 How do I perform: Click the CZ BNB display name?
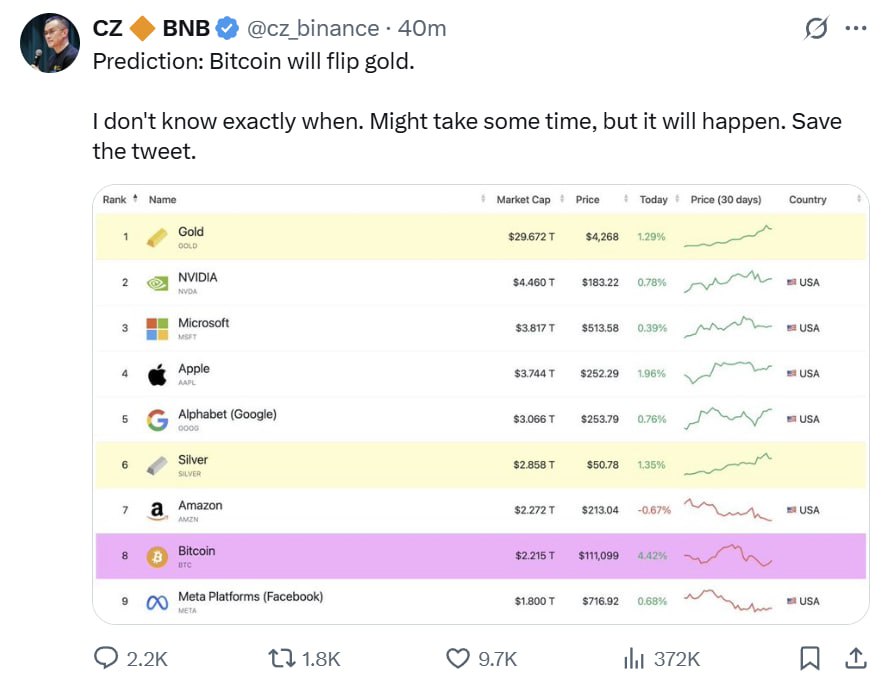click(x=151, y=29)
